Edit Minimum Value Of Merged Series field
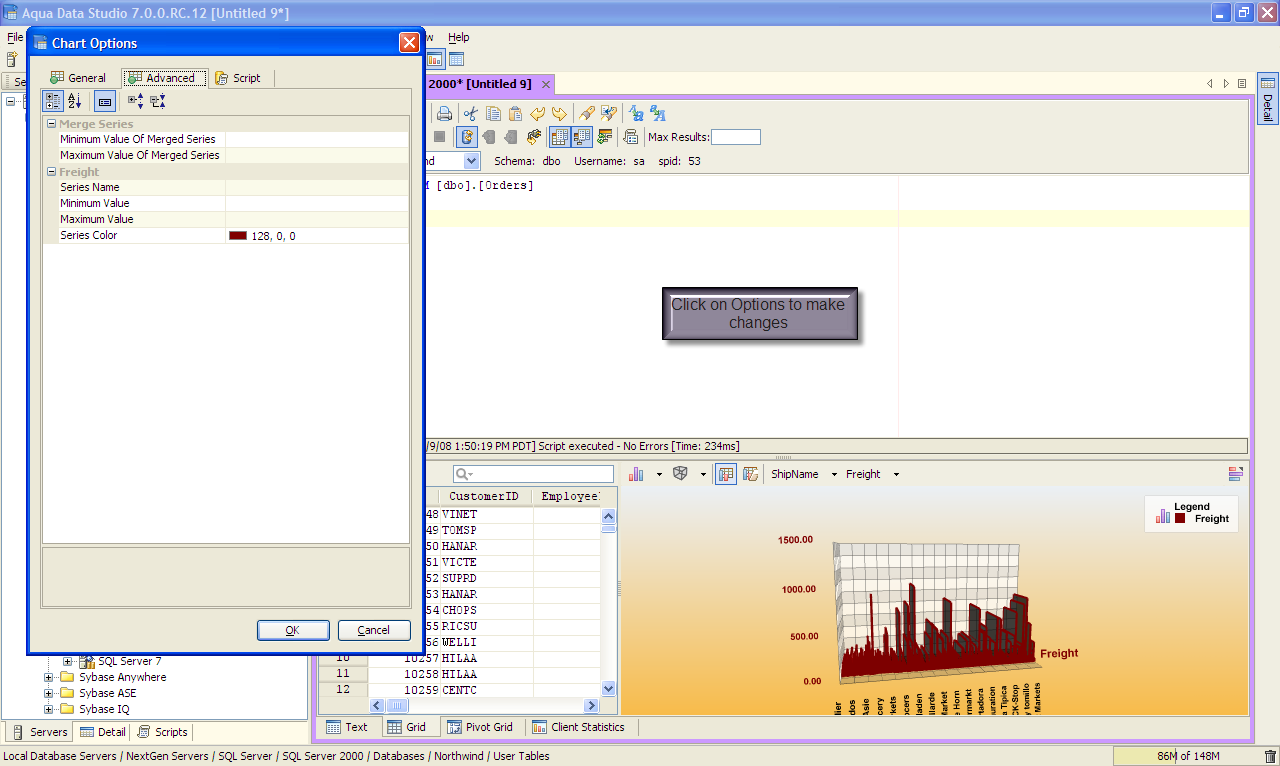Viewport: 1280px width, 766px height. [317, 140]
